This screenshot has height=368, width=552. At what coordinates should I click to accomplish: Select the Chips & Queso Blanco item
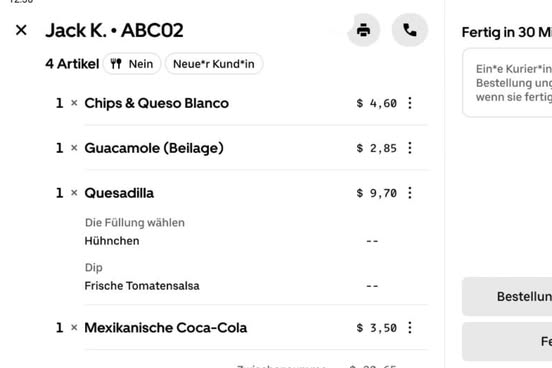(x=157, y=103)
